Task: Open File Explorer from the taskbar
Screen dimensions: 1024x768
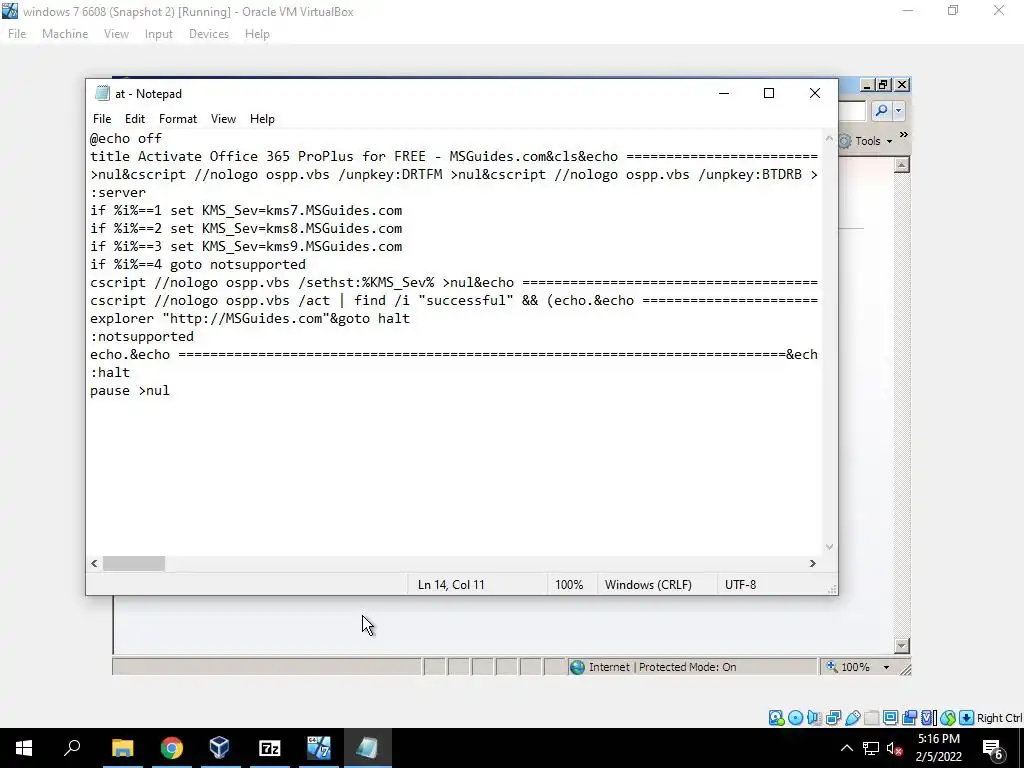Action: pyautogui.click(x=122, y=748)
